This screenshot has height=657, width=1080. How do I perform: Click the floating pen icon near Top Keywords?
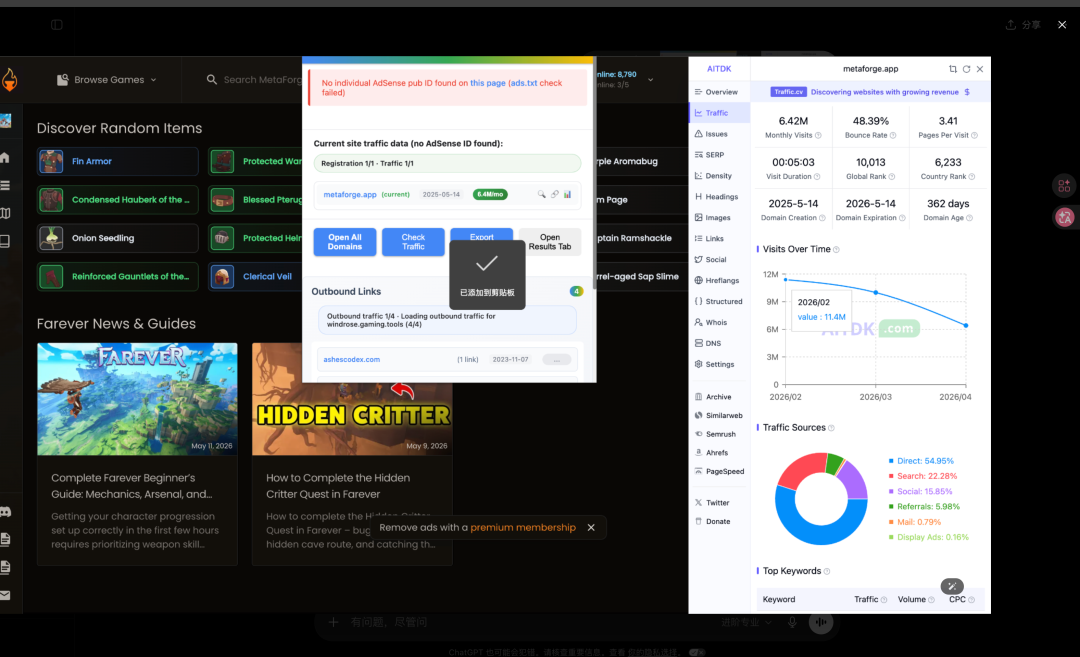click(952, 586)
